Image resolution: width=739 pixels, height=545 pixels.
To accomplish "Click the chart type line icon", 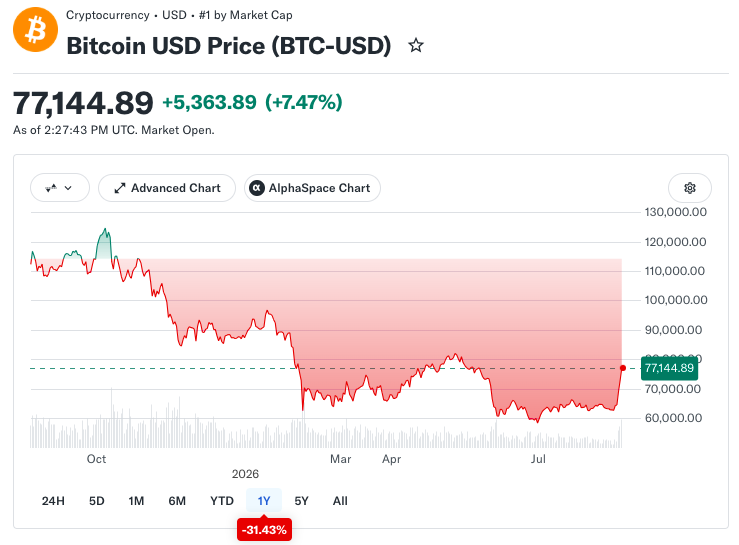I will pyautogui.click(x=51, y=188).
